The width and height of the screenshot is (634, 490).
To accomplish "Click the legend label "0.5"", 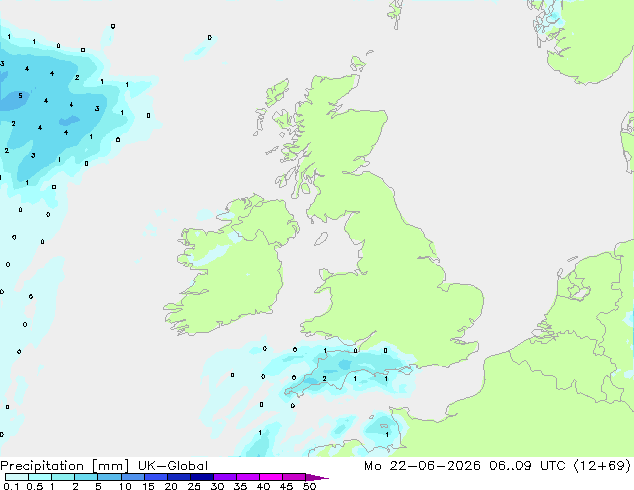I will pyautogui.click(x=34, y=486).
